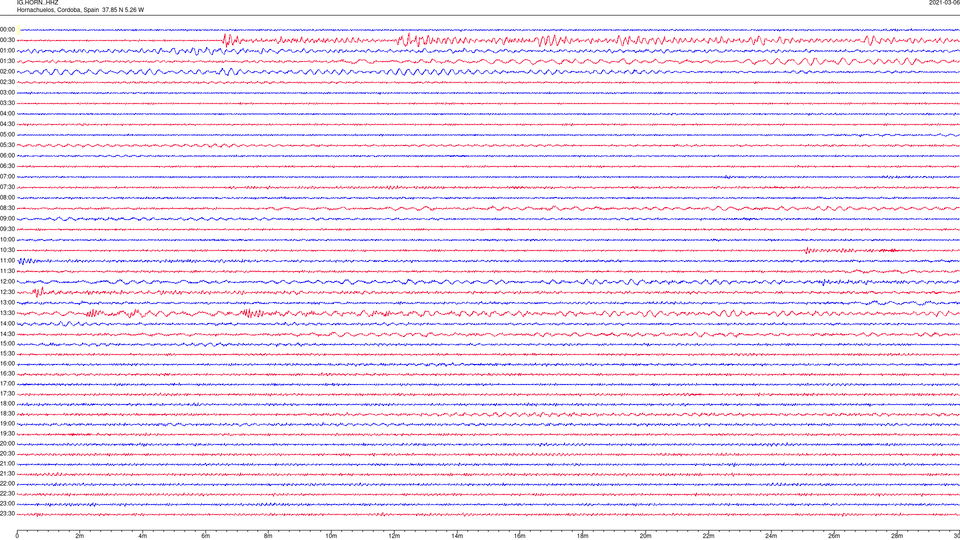Select the 23:30 trace label
The width and height of the screenshot is (960, 540).
7,513
